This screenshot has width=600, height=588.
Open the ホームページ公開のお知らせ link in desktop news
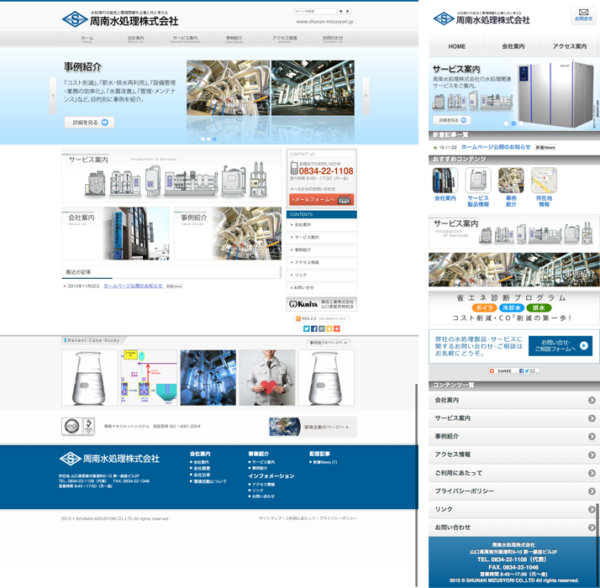point(133,286)
